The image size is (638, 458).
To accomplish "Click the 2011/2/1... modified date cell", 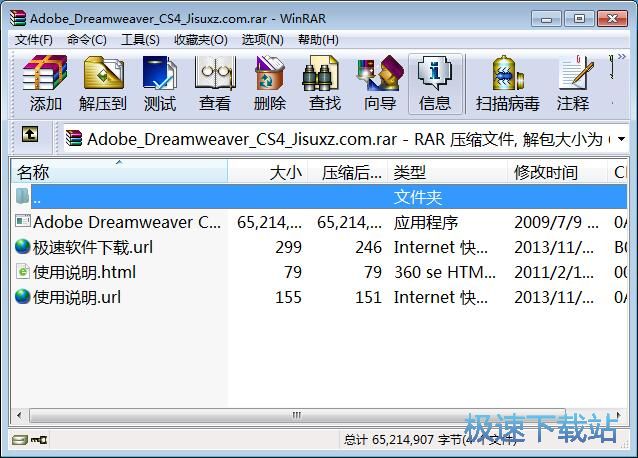I will (x=554, y=273).
